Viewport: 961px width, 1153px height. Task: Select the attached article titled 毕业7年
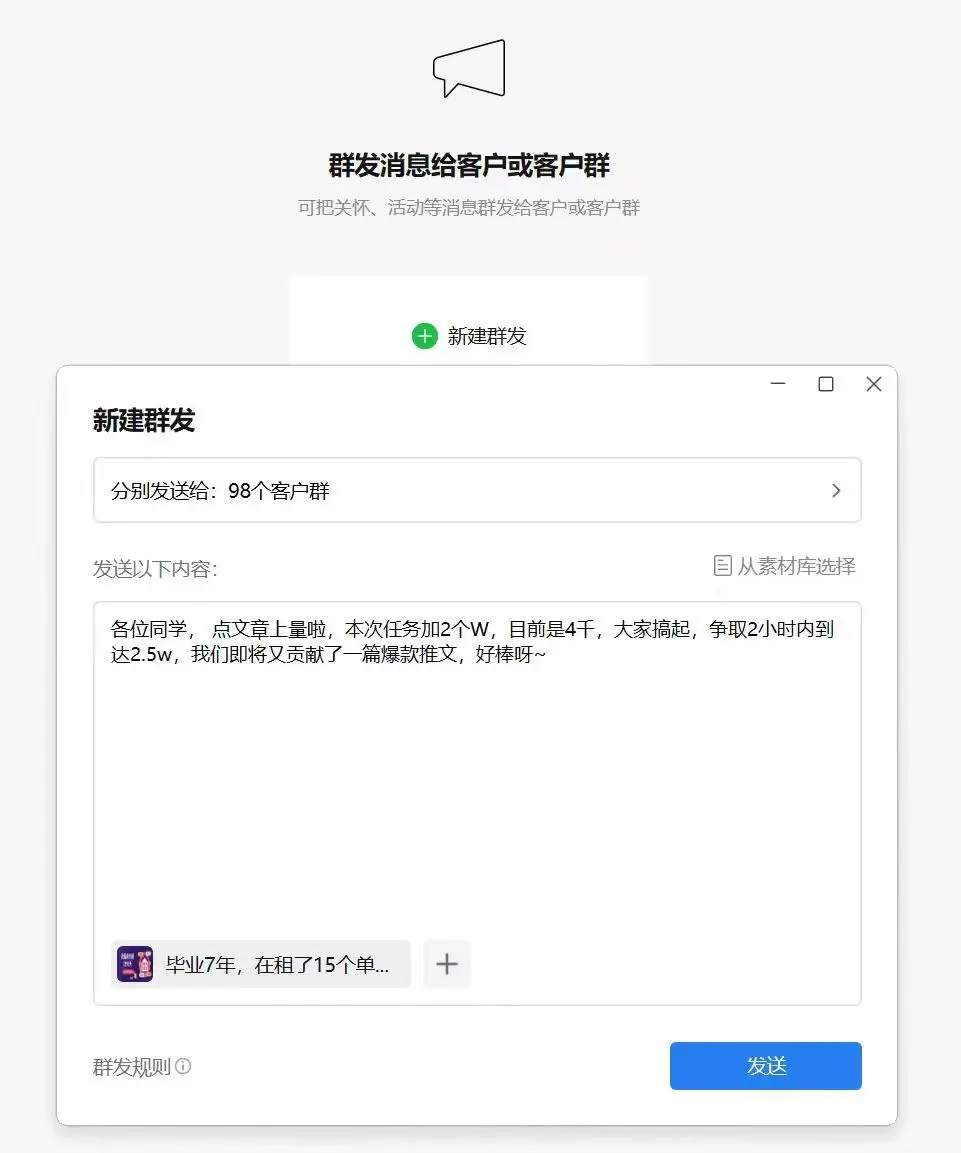pos(277,964)
